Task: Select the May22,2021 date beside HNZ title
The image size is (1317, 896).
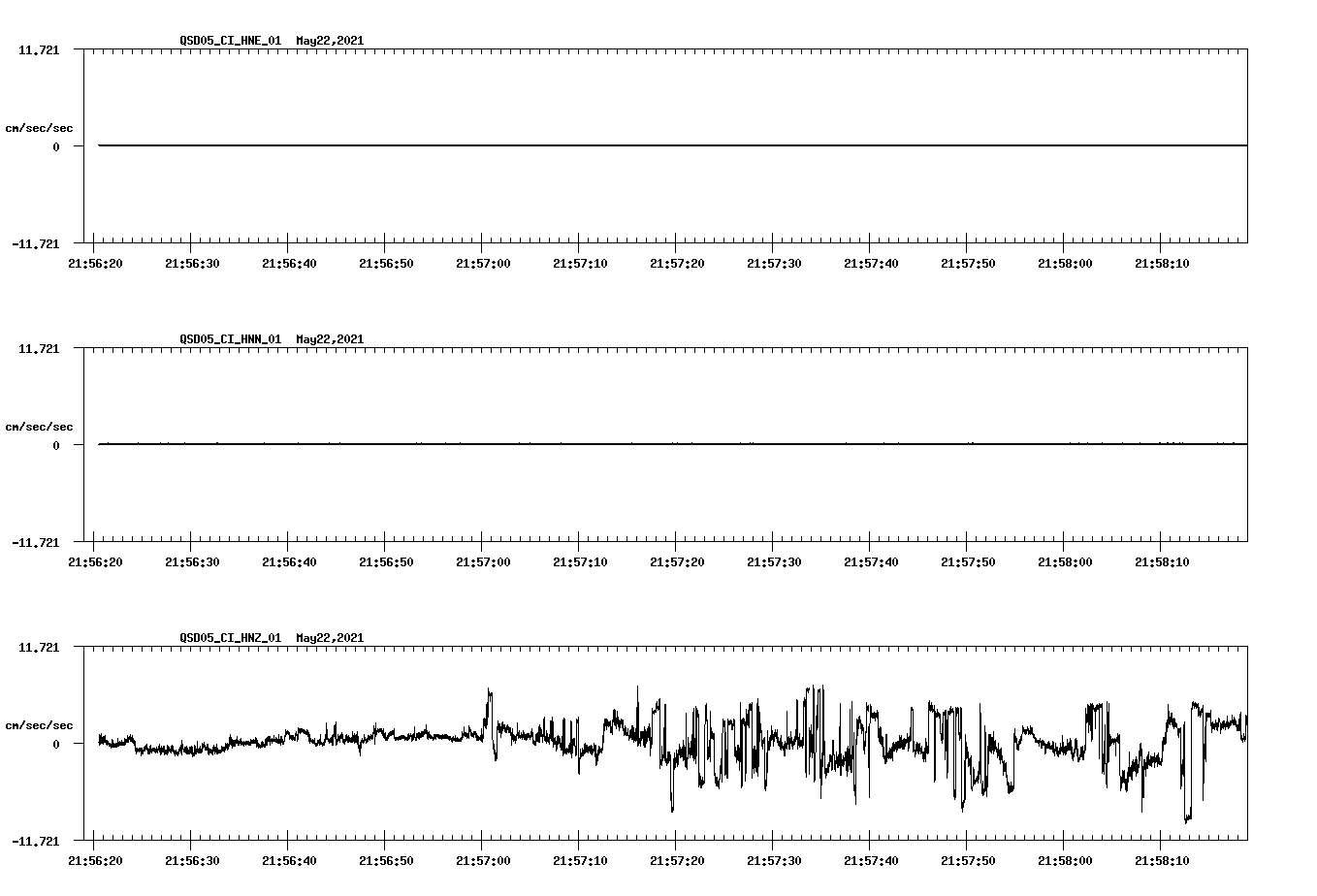Action: click(x=329, y=638)
